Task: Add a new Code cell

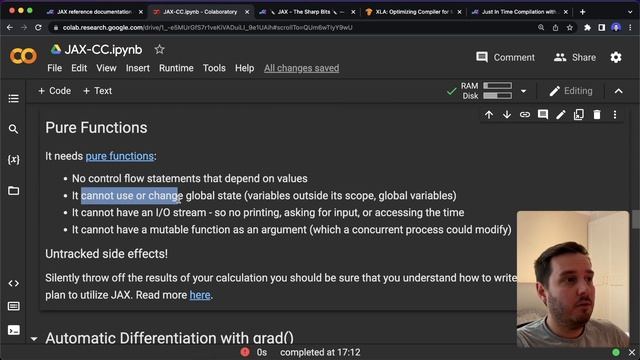Action: pyautogui.click(x=54, y=91)
